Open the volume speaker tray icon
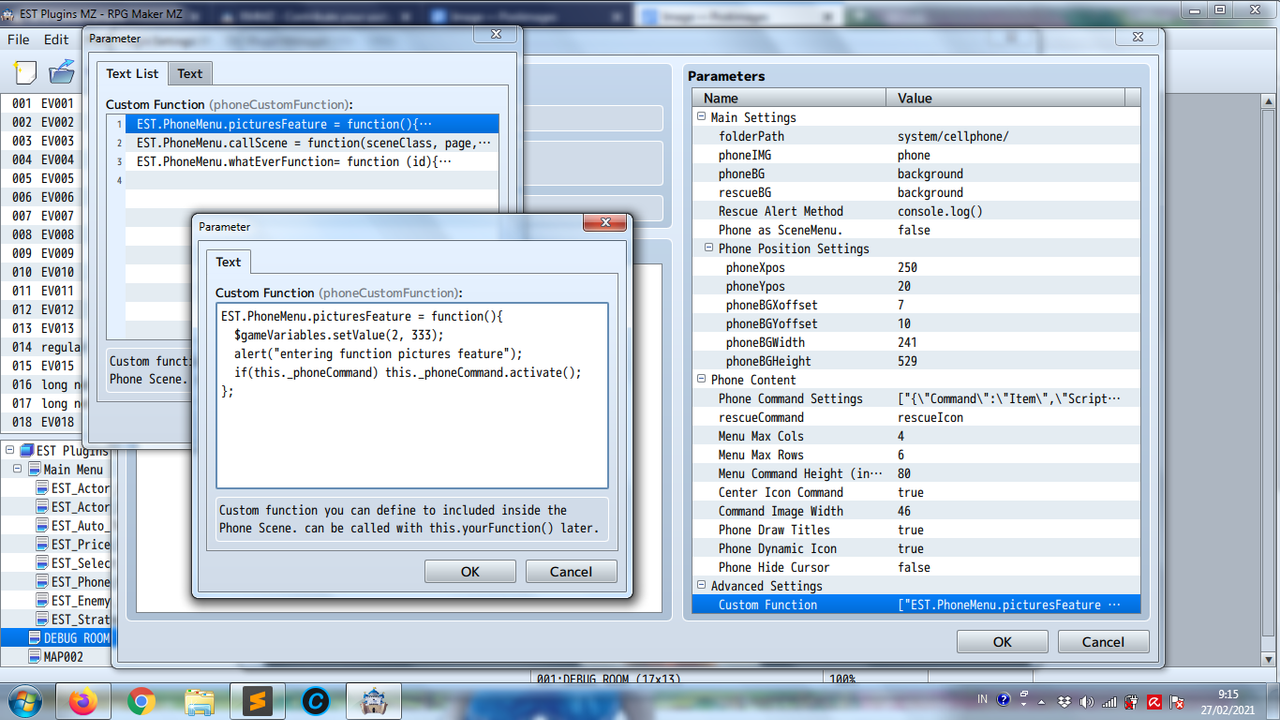The width and height of the screenshot is (1280, 720). (1088, 701)
